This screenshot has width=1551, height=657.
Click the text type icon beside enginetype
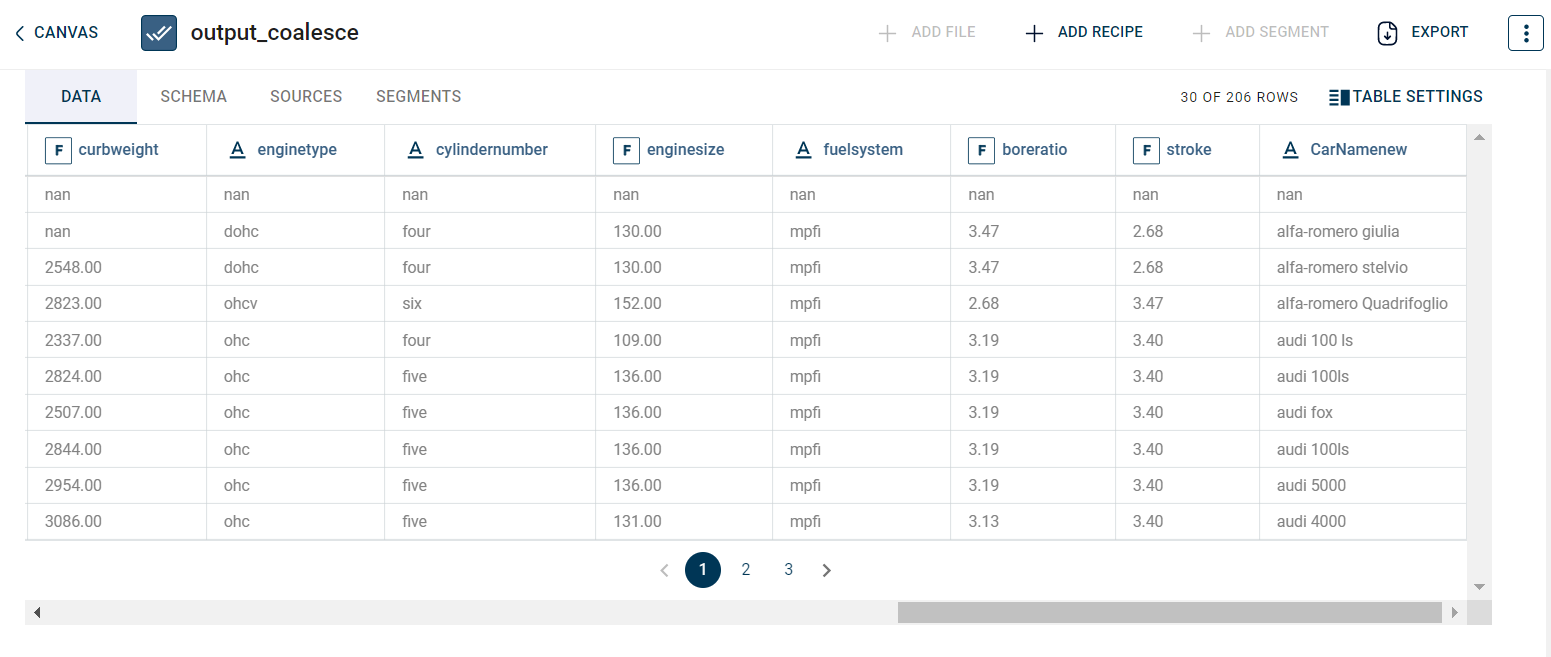[x=237, y=150]
